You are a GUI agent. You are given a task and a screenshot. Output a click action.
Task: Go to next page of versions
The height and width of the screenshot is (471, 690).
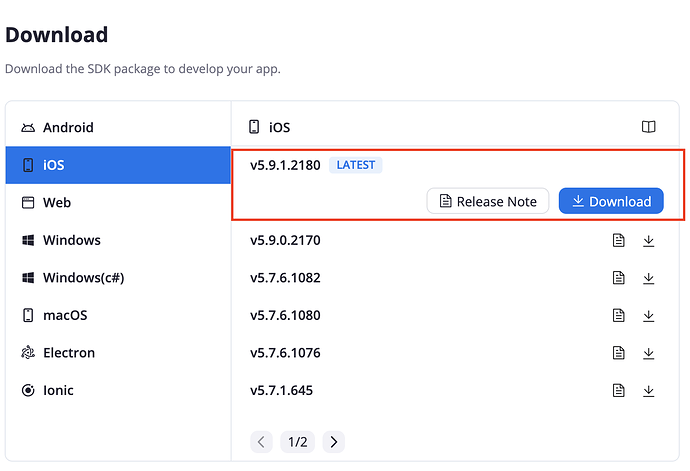334,441
